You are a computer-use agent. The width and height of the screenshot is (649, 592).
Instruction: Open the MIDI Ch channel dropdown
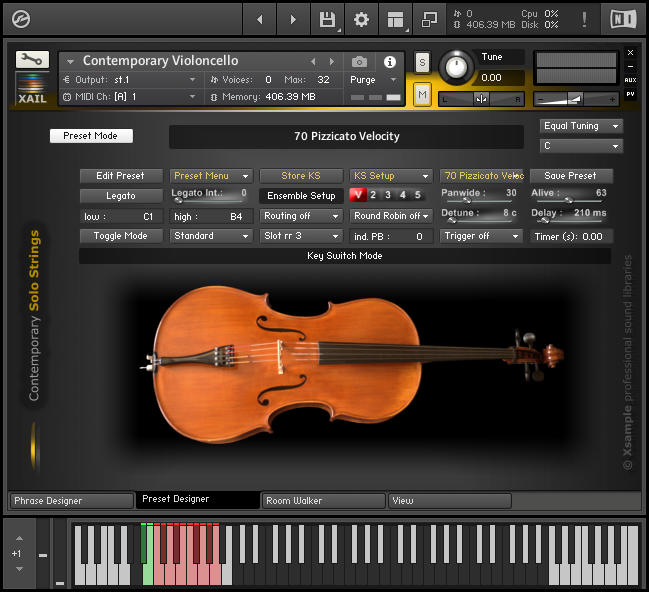[x=131, y=97]
